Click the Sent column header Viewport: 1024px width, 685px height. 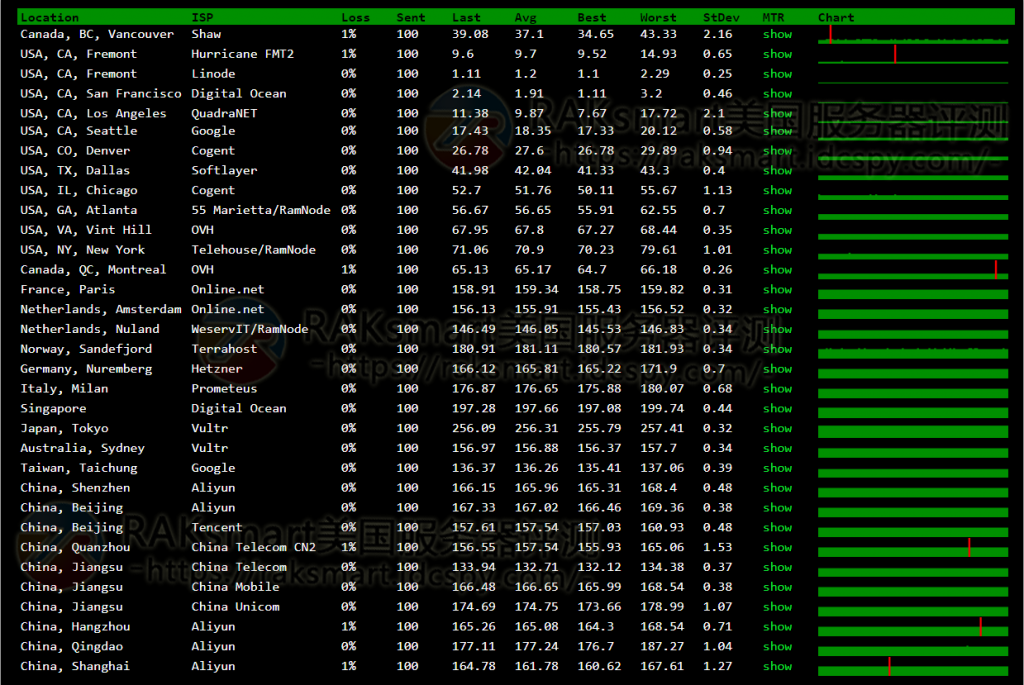(x=411, y=18)
